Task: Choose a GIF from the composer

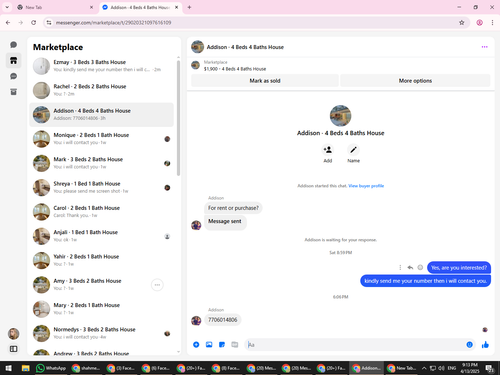Action: (235, 345)
